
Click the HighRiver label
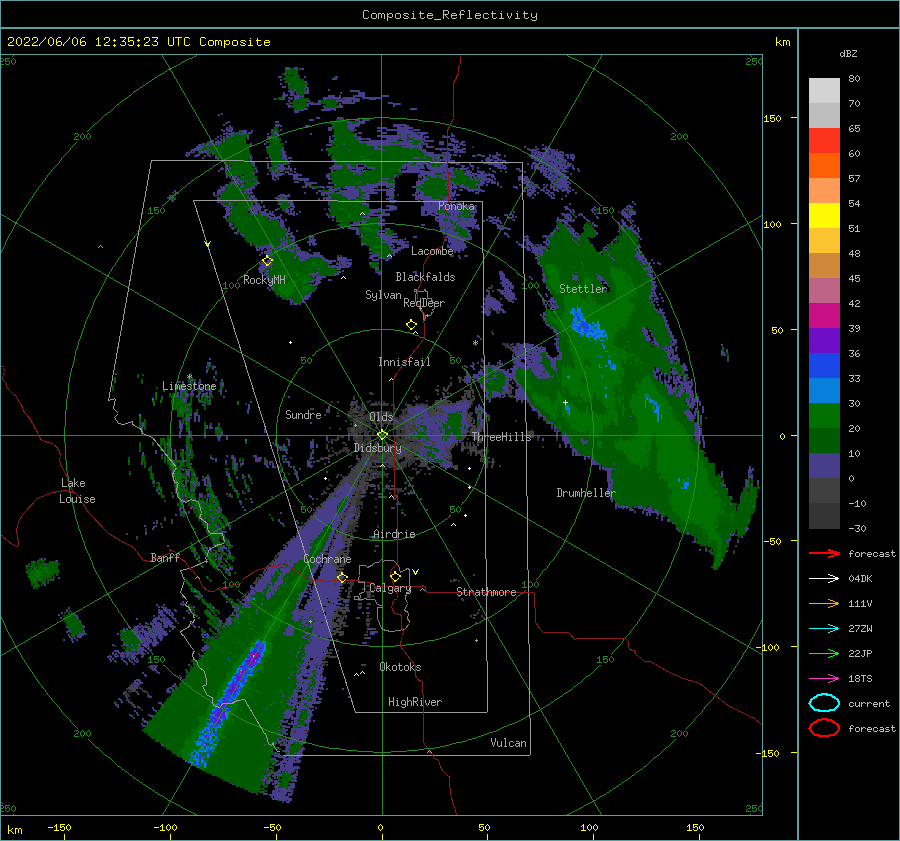[x=415, y=702]
